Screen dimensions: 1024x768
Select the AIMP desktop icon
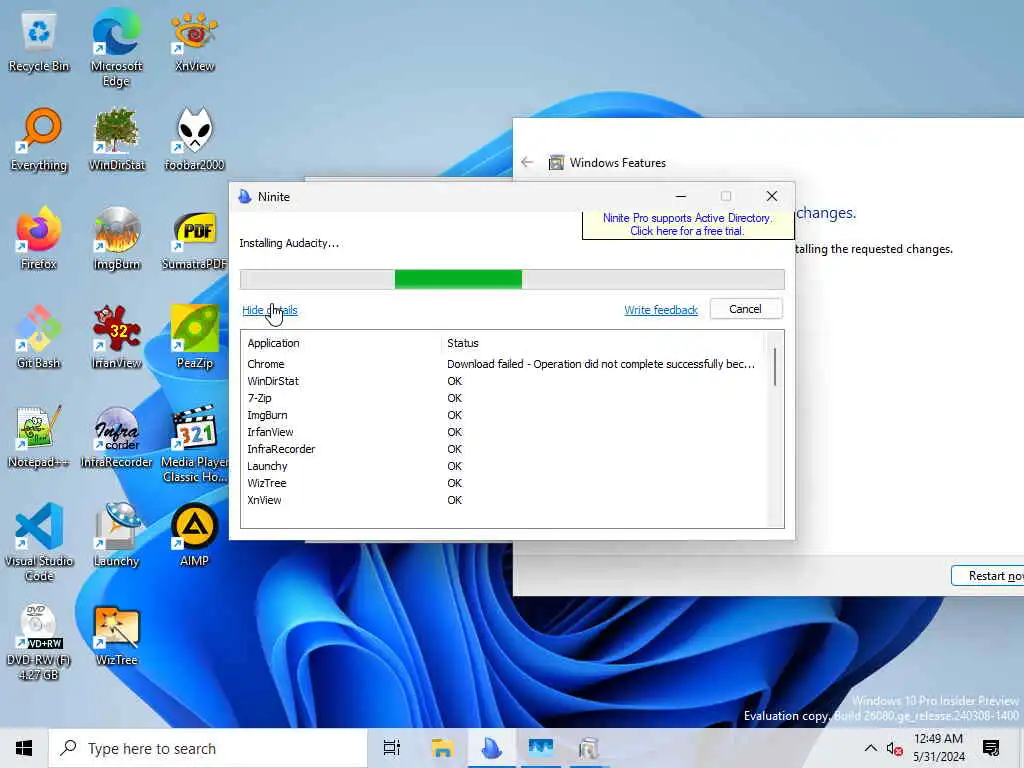194,536
